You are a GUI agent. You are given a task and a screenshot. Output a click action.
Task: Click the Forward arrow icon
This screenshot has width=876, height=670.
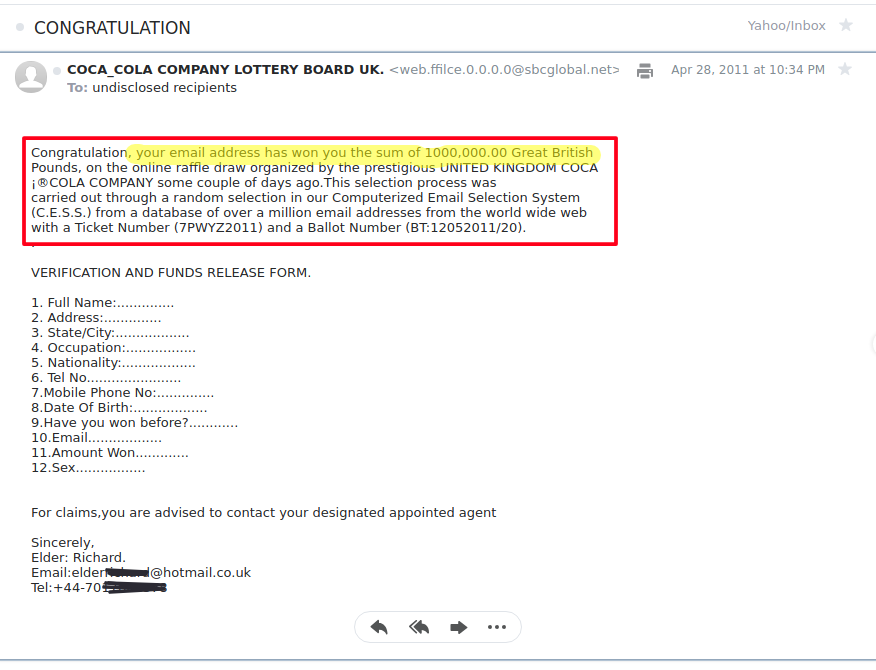pos(458,627)
